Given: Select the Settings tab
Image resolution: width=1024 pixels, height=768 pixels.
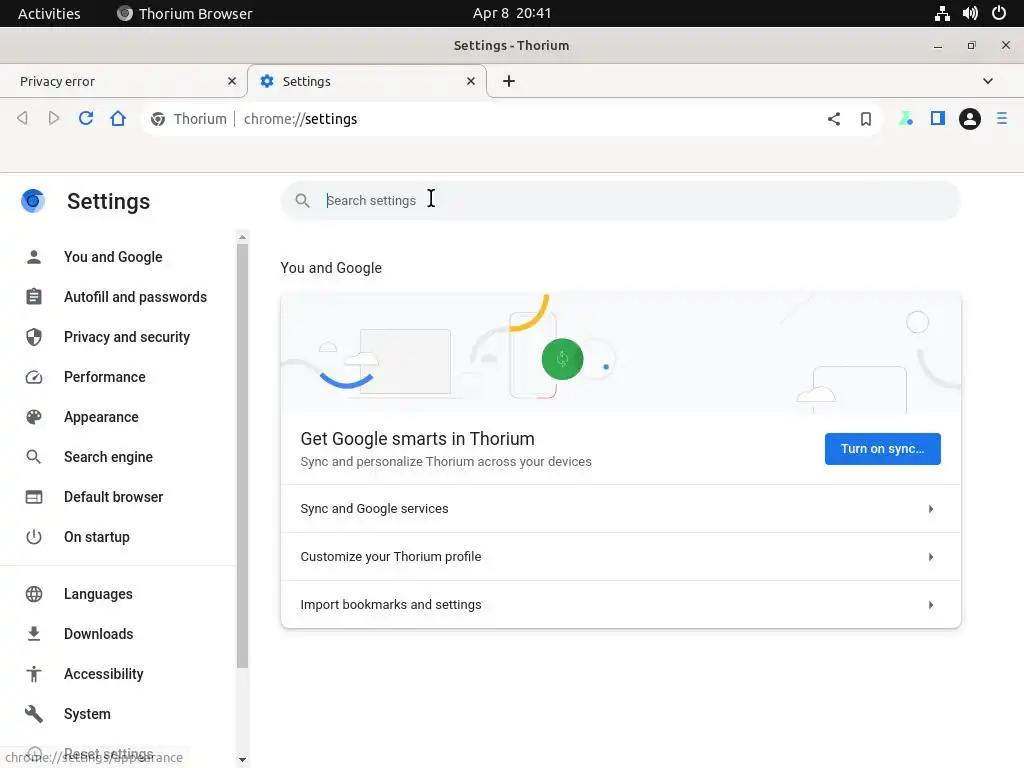Looking at the screenshot, I should click(x=368, y=81).
